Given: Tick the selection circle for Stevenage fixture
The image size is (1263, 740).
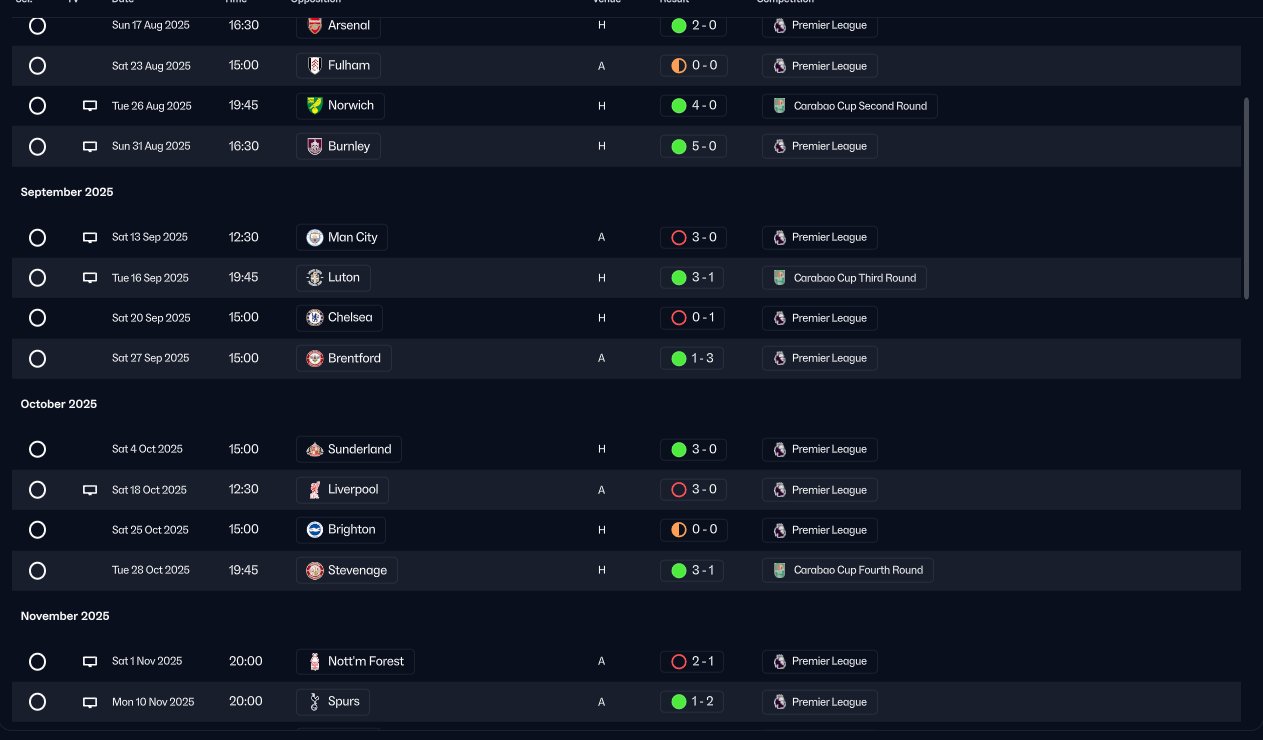Looking at the screenshot, I should click(37, 571).
